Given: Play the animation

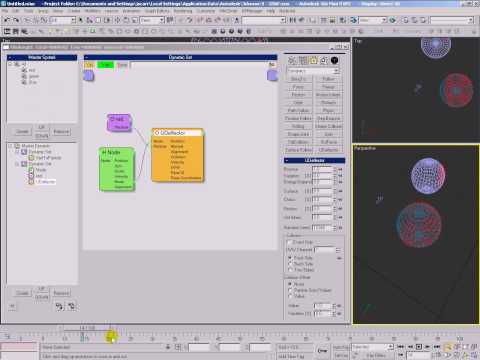Looking at the screenshot, I should click(x=419, y=347).
